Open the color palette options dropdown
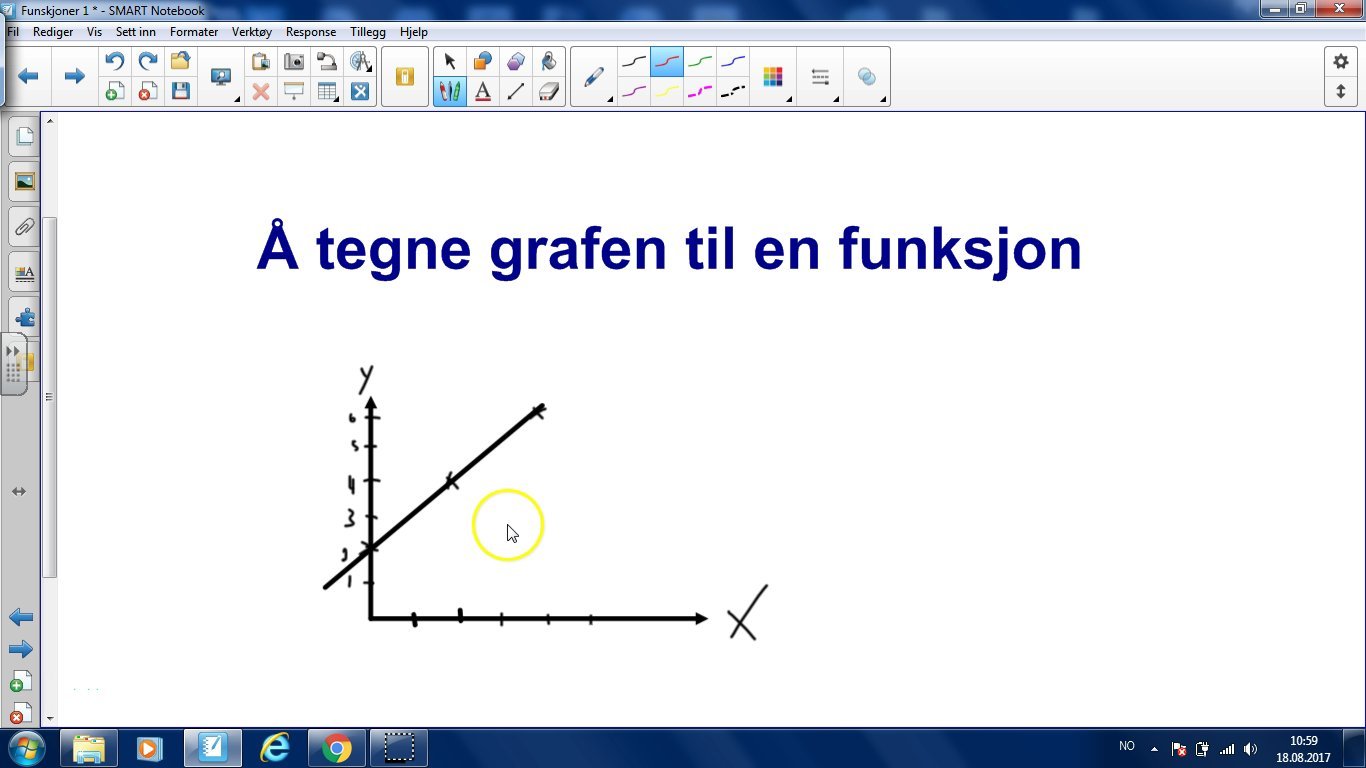 pos(789,98)
